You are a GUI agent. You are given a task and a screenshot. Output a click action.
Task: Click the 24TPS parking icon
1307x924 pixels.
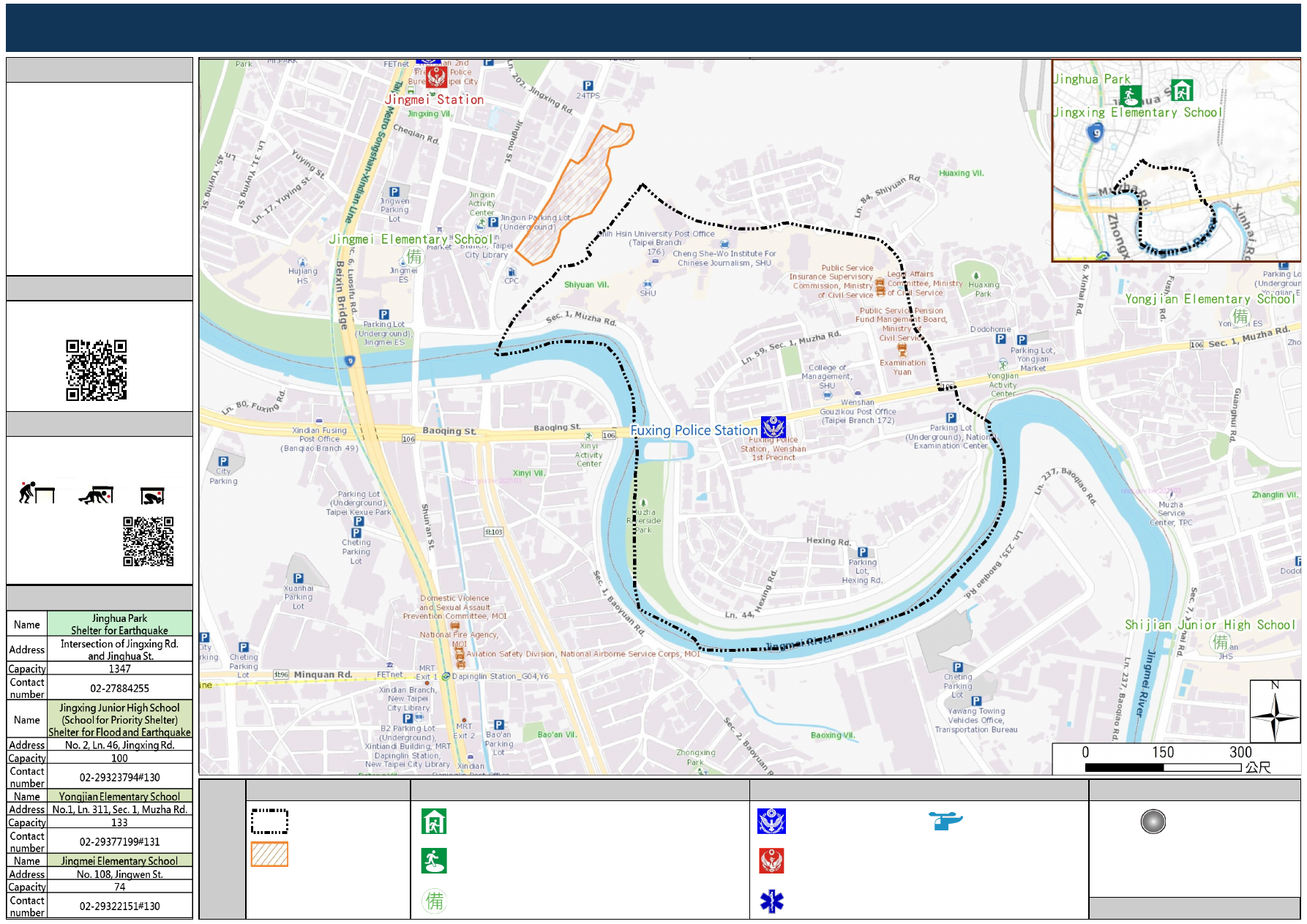pyautogui.click(x=588, y=86)
